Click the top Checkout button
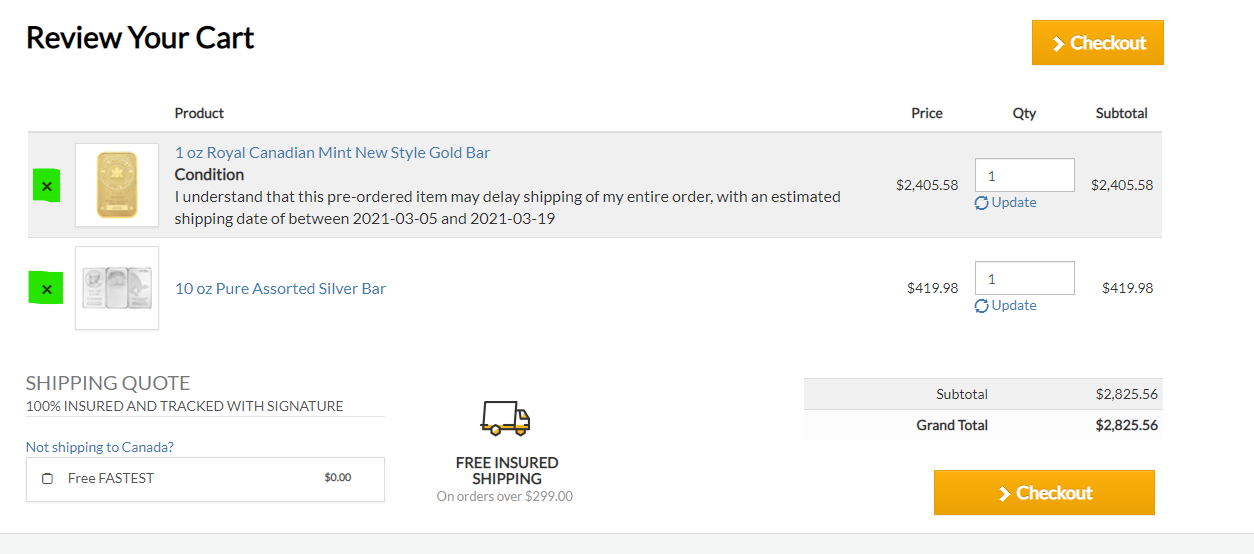The image size is (1254, 554). (x=1098, y=43)
